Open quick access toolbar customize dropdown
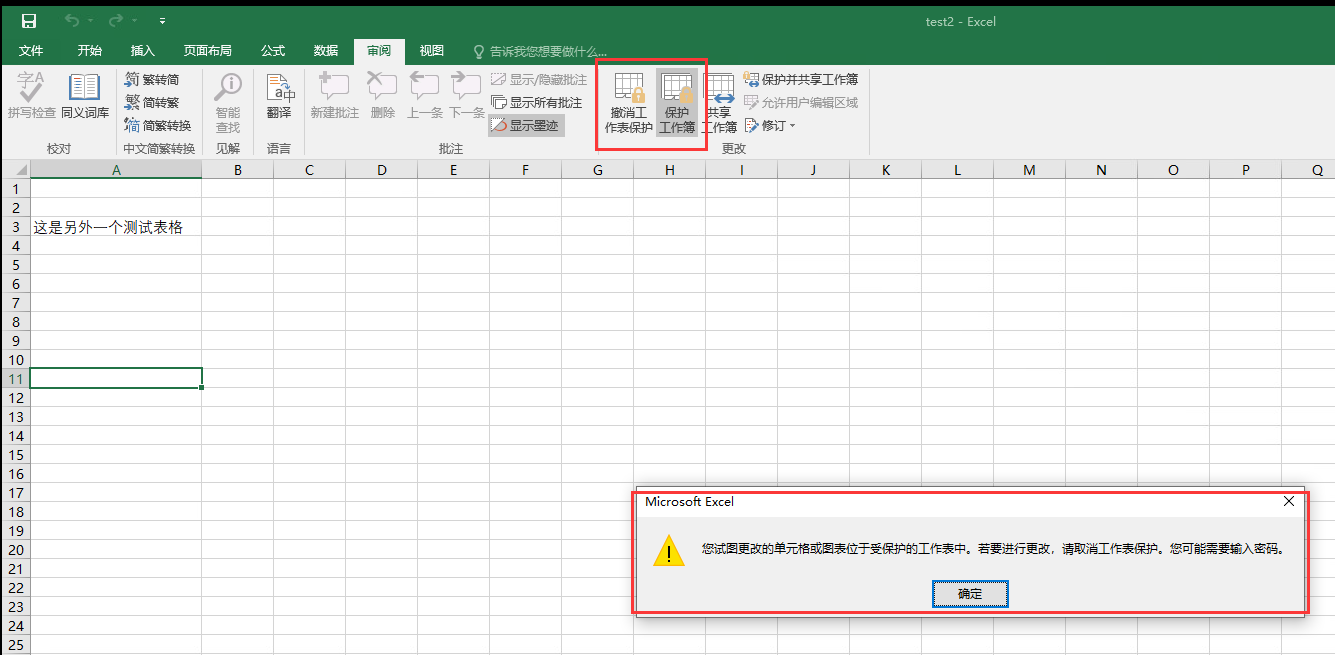 [163, 21]
